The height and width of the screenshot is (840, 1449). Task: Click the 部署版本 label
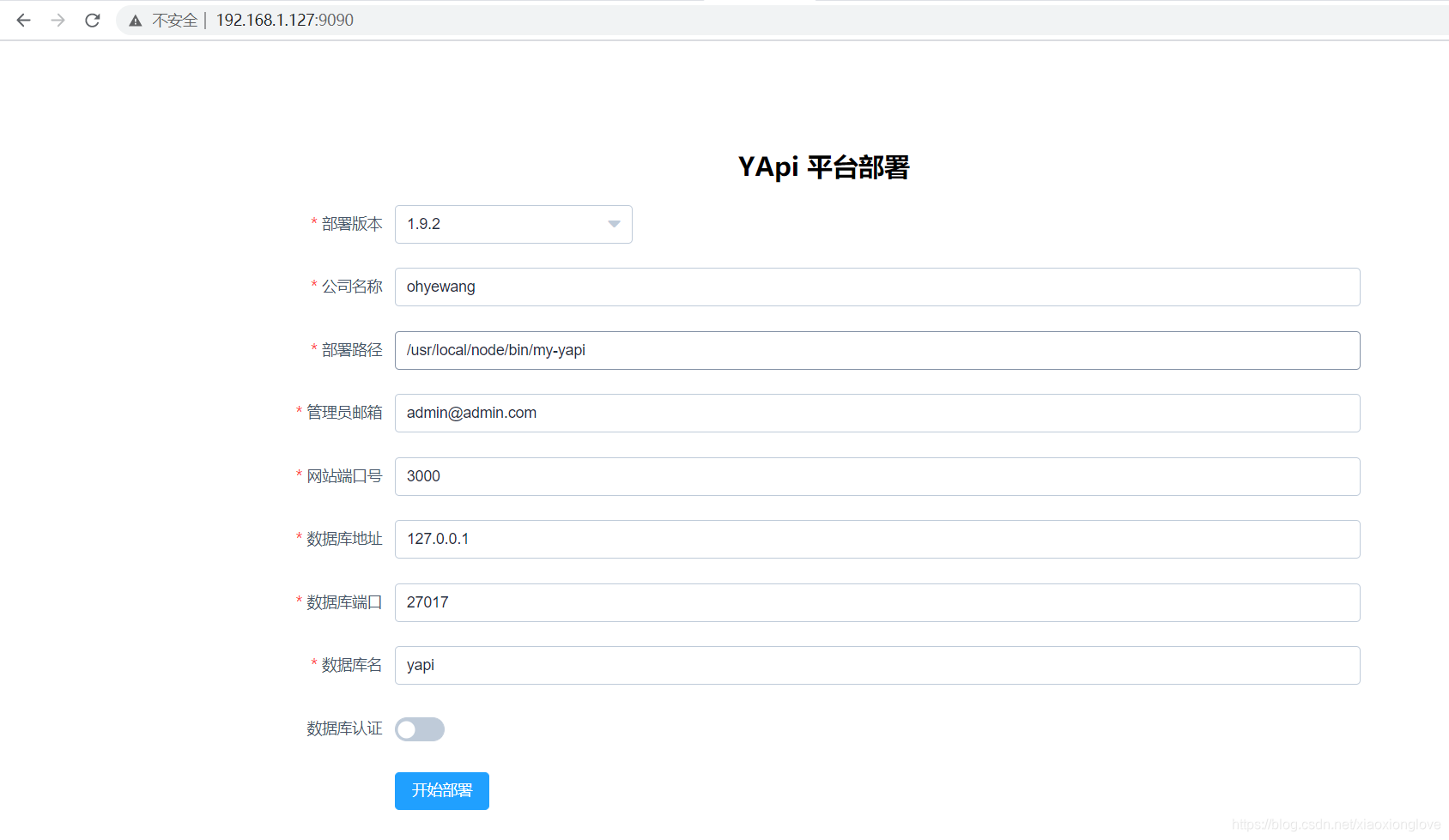(352, 224)
